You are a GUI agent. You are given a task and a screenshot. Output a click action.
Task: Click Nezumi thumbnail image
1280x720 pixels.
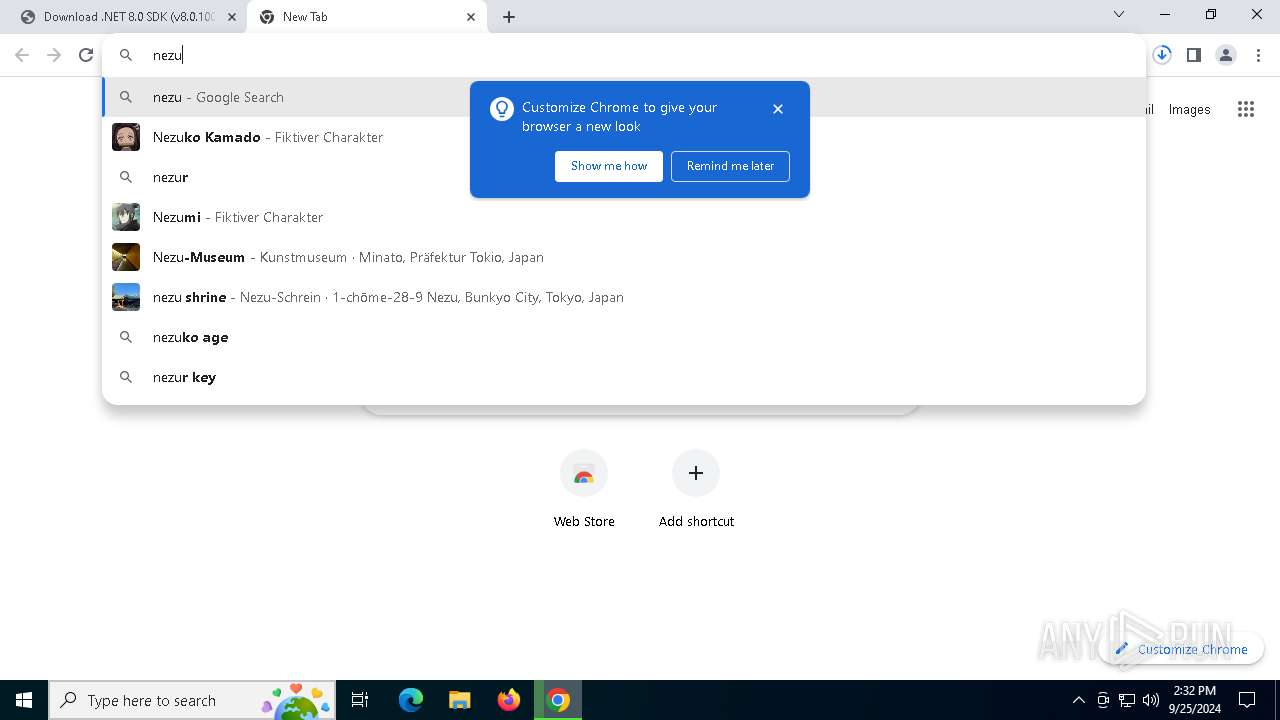[126, 217]
